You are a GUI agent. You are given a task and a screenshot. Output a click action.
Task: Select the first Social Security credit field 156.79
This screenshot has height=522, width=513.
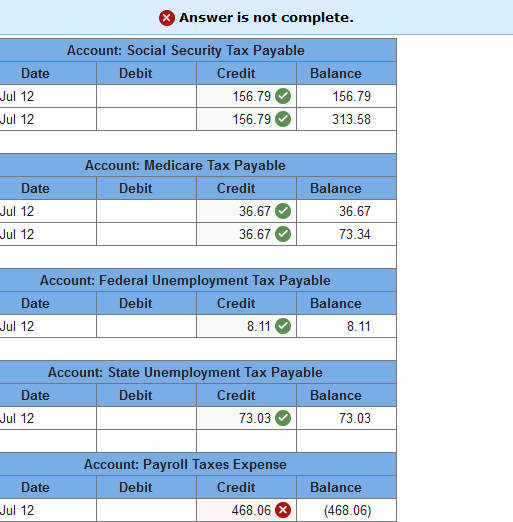coord(246,96)
